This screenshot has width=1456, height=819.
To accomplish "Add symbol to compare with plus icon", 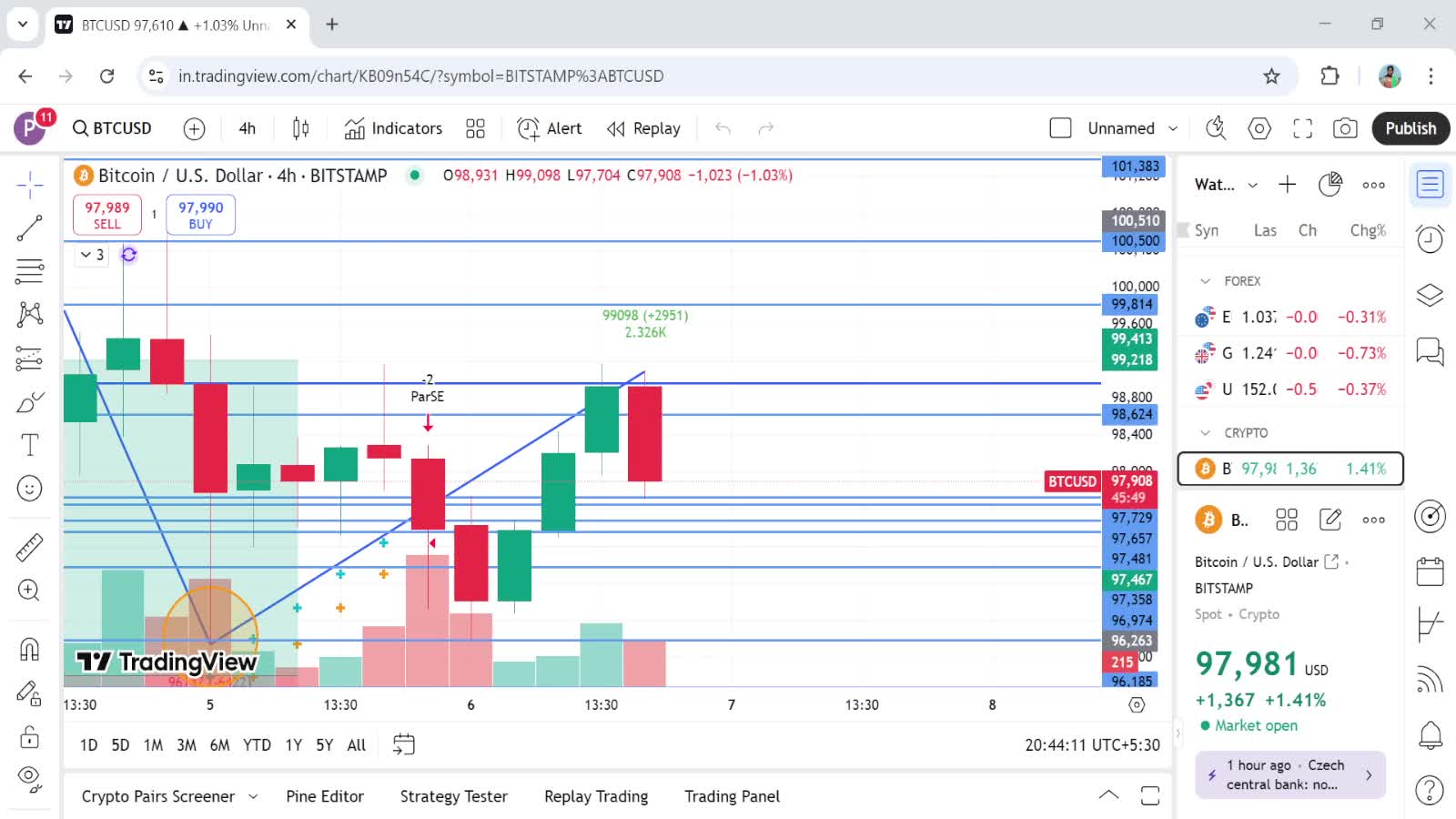I will 194,129.
